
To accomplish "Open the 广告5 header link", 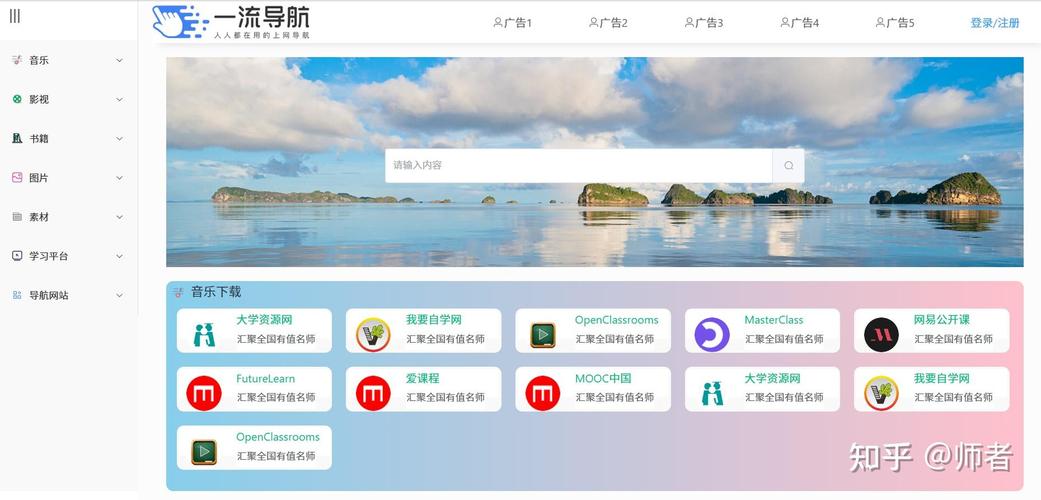I will tap(895, 23).
